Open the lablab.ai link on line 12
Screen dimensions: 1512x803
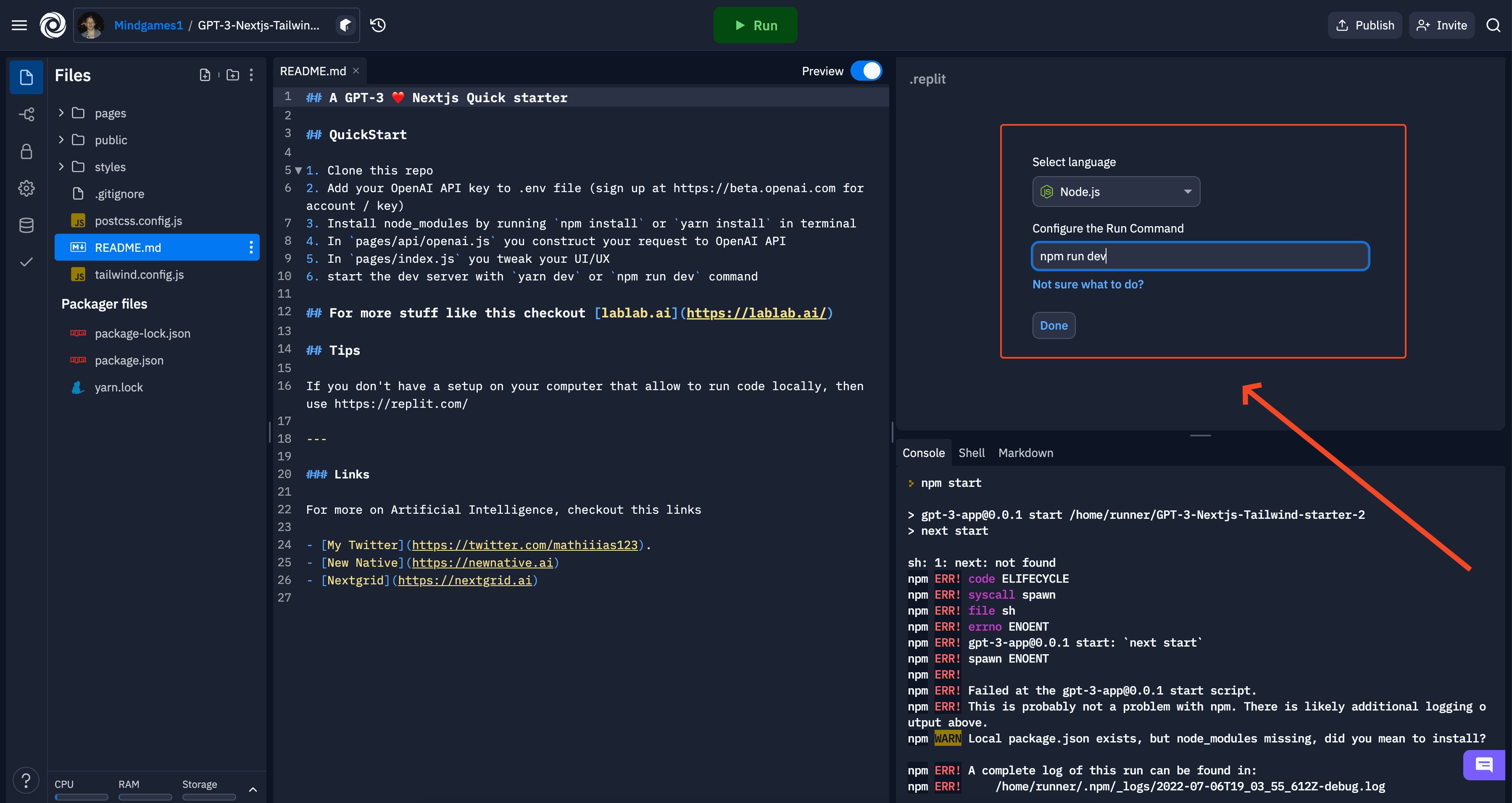point(756,313)
